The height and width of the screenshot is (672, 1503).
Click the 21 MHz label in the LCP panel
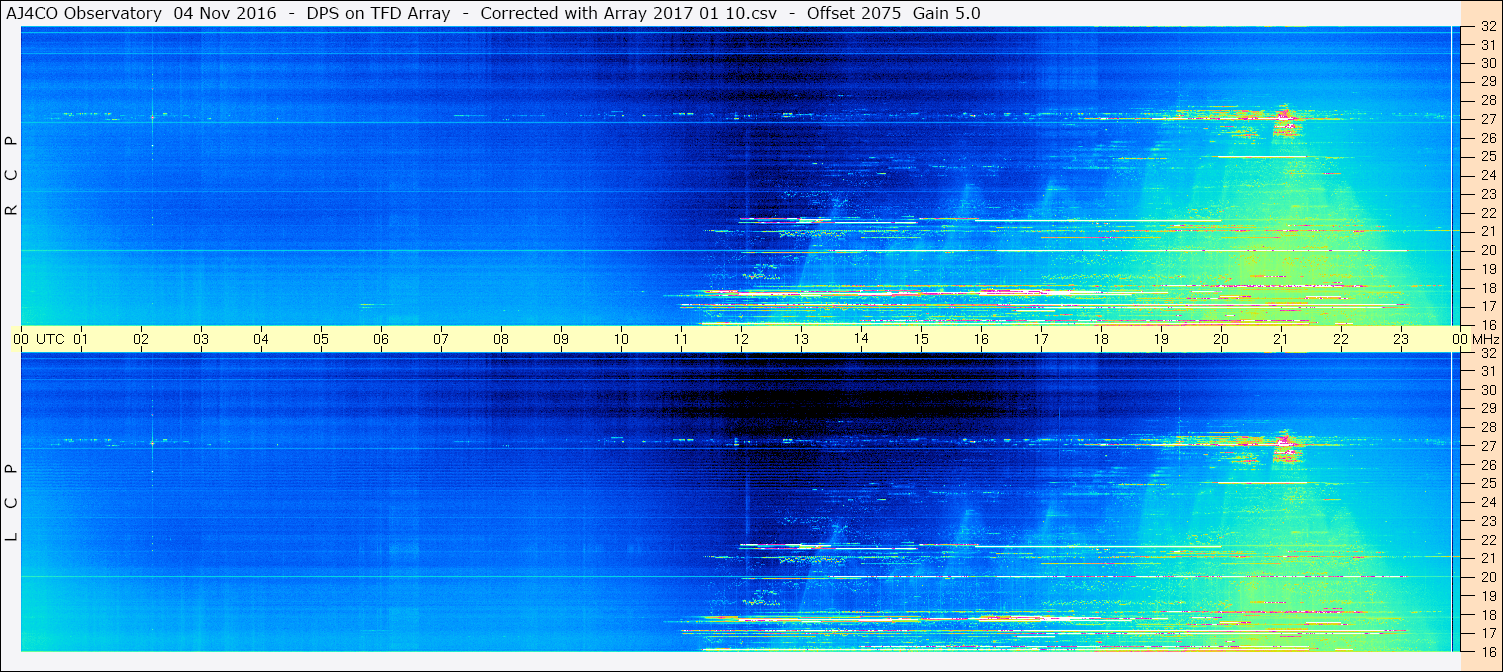(x=1488, y=558)
